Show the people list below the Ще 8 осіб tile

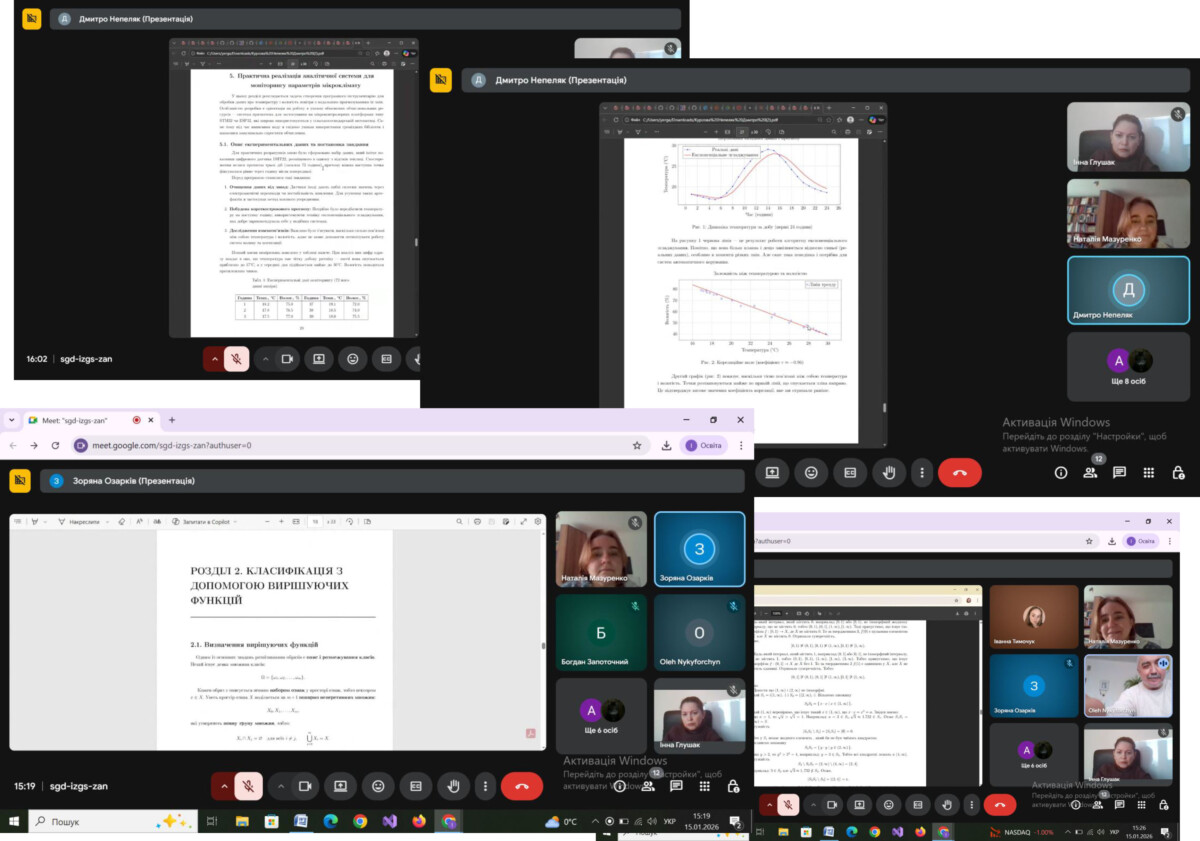(1090, 472)
